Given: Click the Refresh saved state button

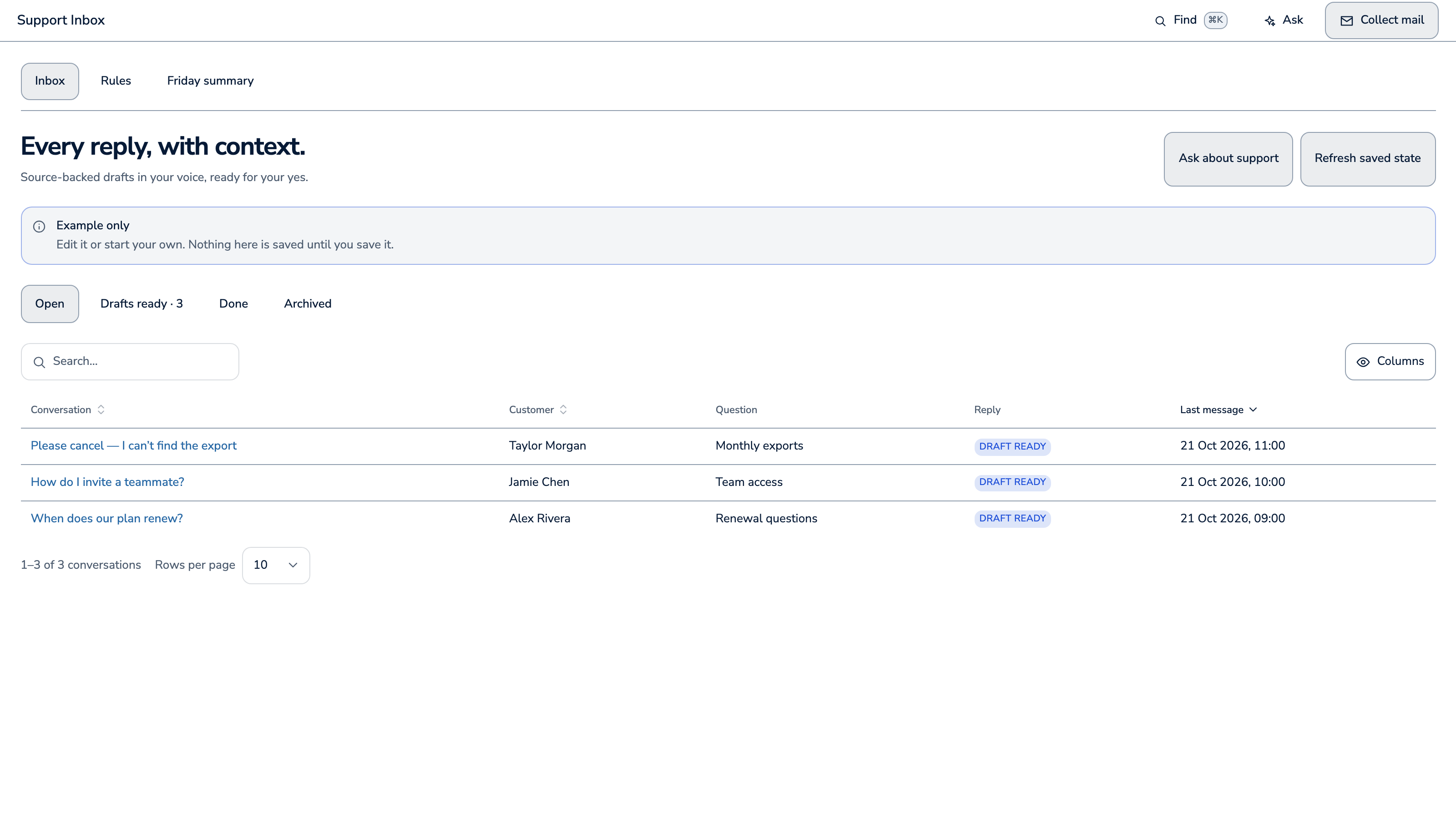Looking at the screenshot, I should [x=1368, y=159].
